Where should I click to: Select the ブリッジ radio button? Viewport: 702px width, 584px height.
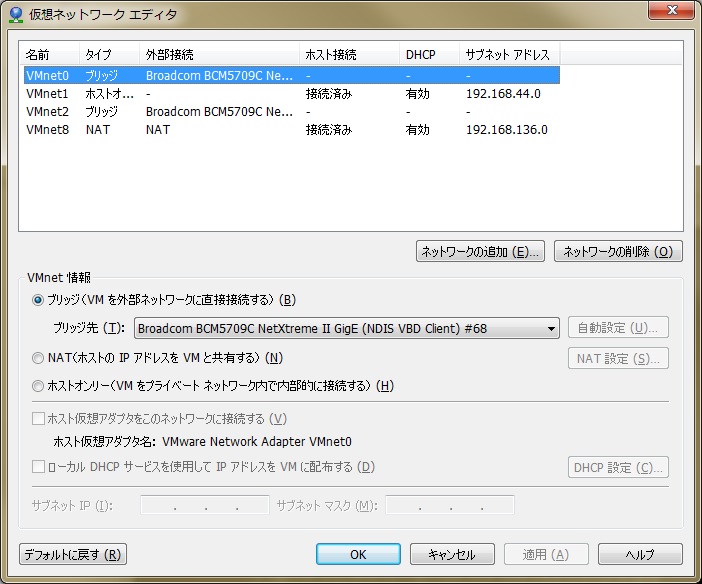tap(38, 300)
